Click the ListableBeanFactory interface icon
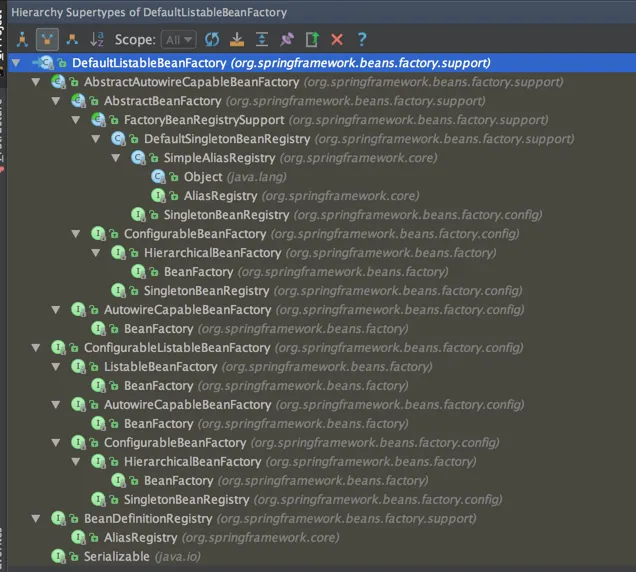The width and height of the screenshot is (636, 572). (x=80, y=367)
